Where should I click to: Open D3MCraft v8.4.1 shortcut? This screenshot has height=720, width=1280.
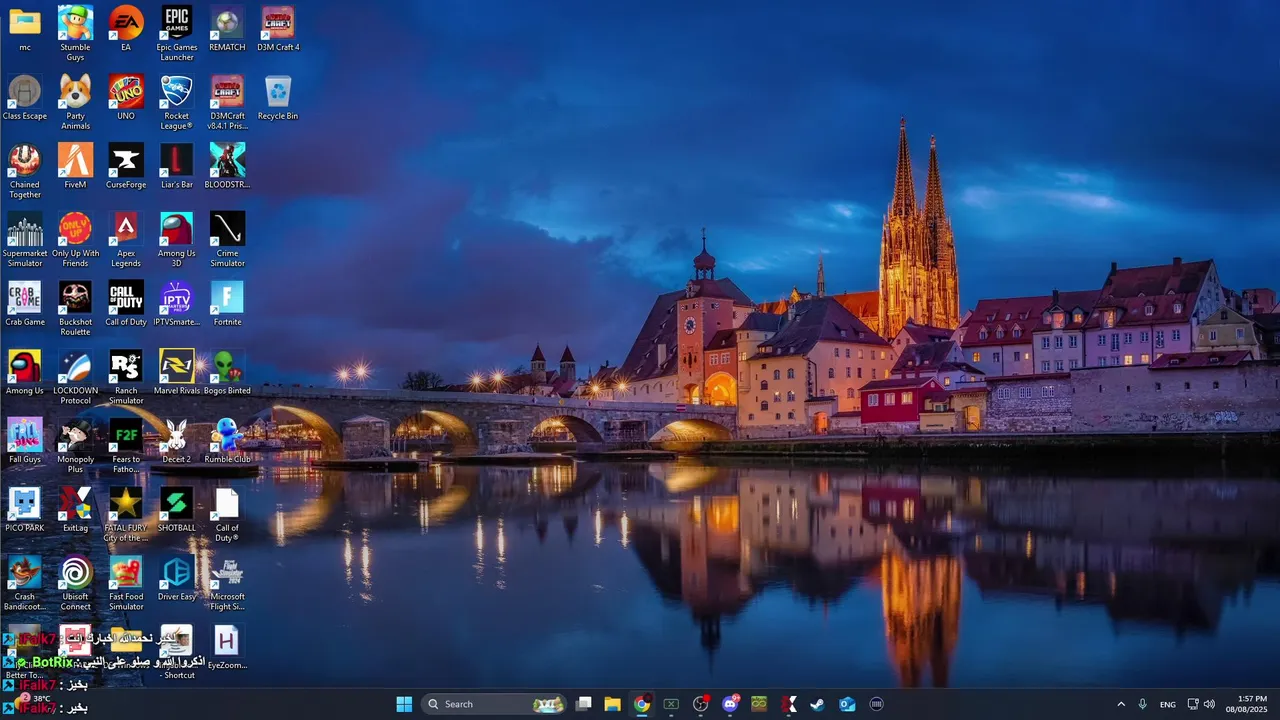(x=227, y=103)
